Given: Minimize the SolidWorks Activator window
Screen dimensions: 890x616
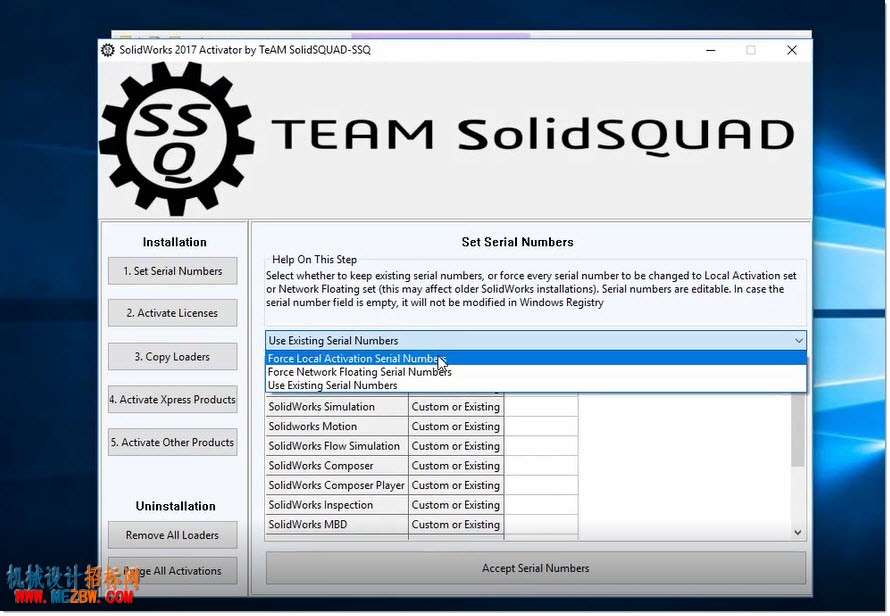Looking at the screenshot, I should 710,50.
